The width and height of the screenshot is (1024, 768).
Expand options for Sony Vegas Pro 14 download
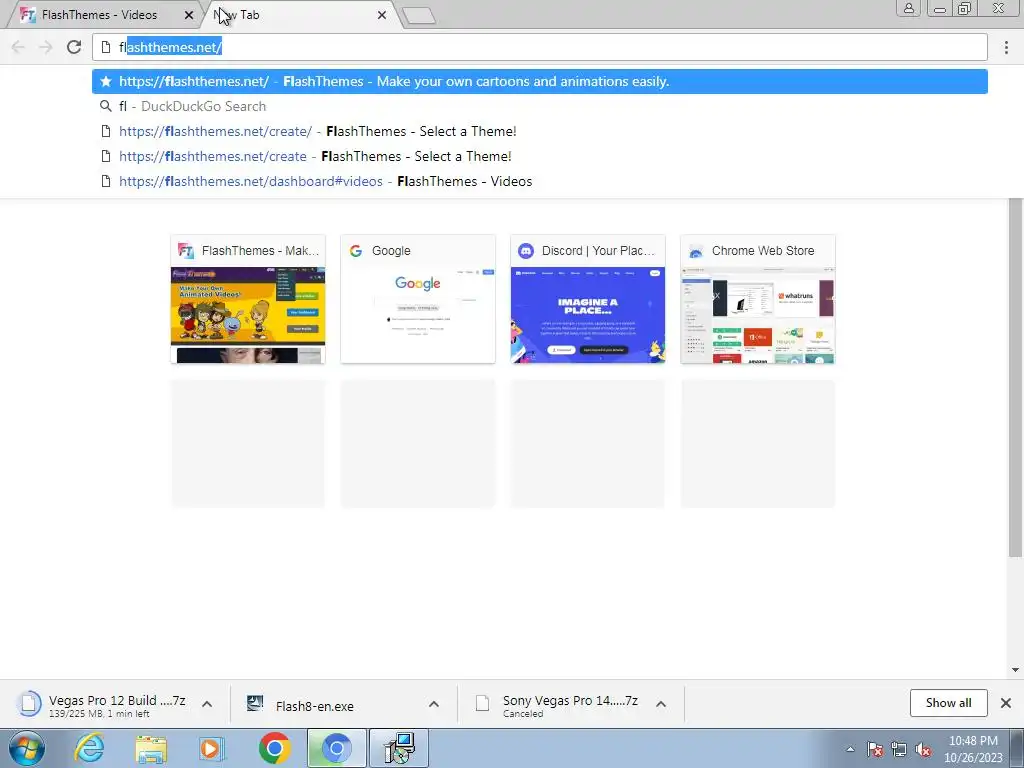pyautogui.click(x=661, y=704)
